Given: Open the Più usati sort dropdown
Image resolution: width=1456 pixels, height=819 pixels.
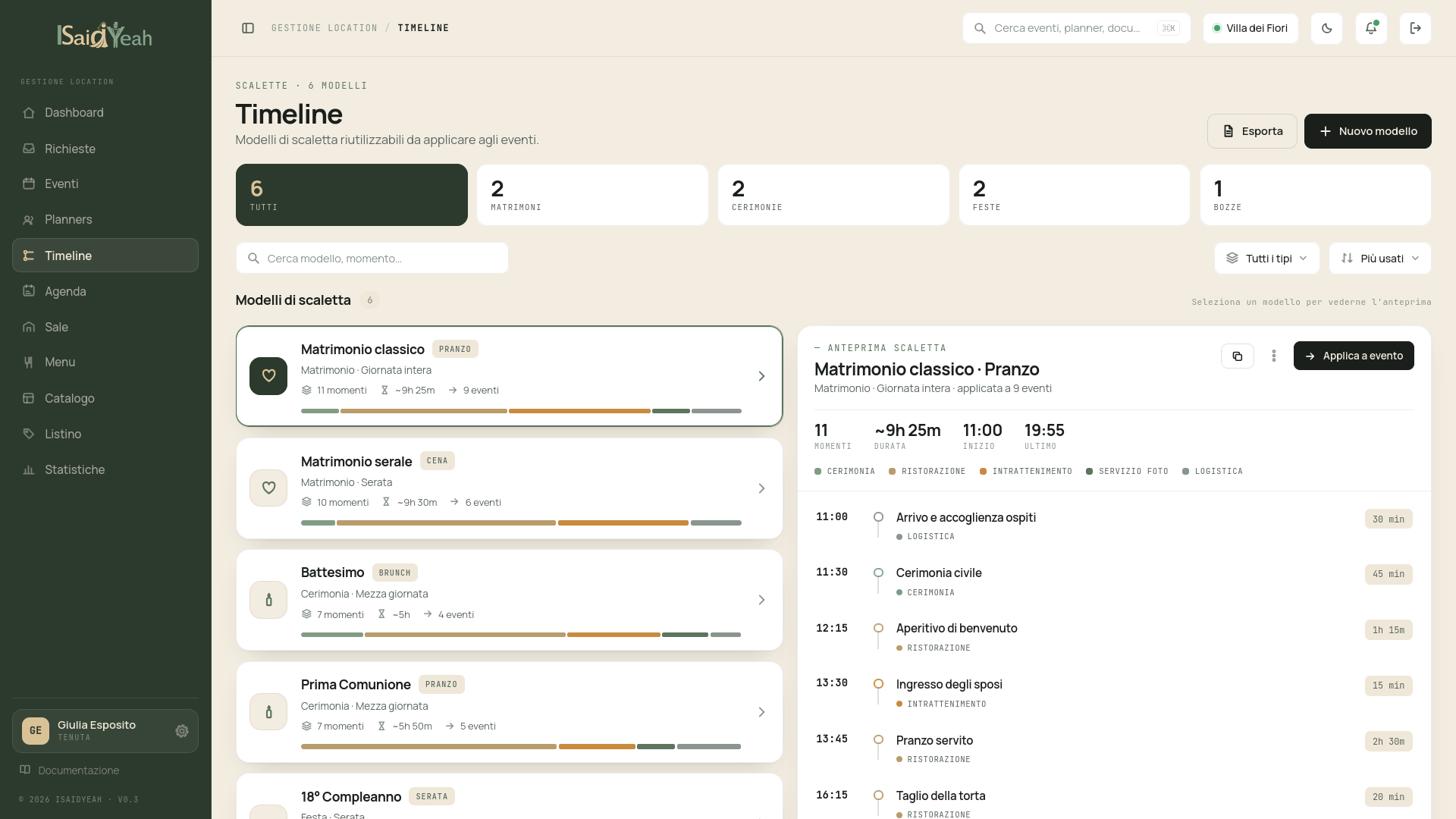Looking at the screenshot, I should point(1380,259).
